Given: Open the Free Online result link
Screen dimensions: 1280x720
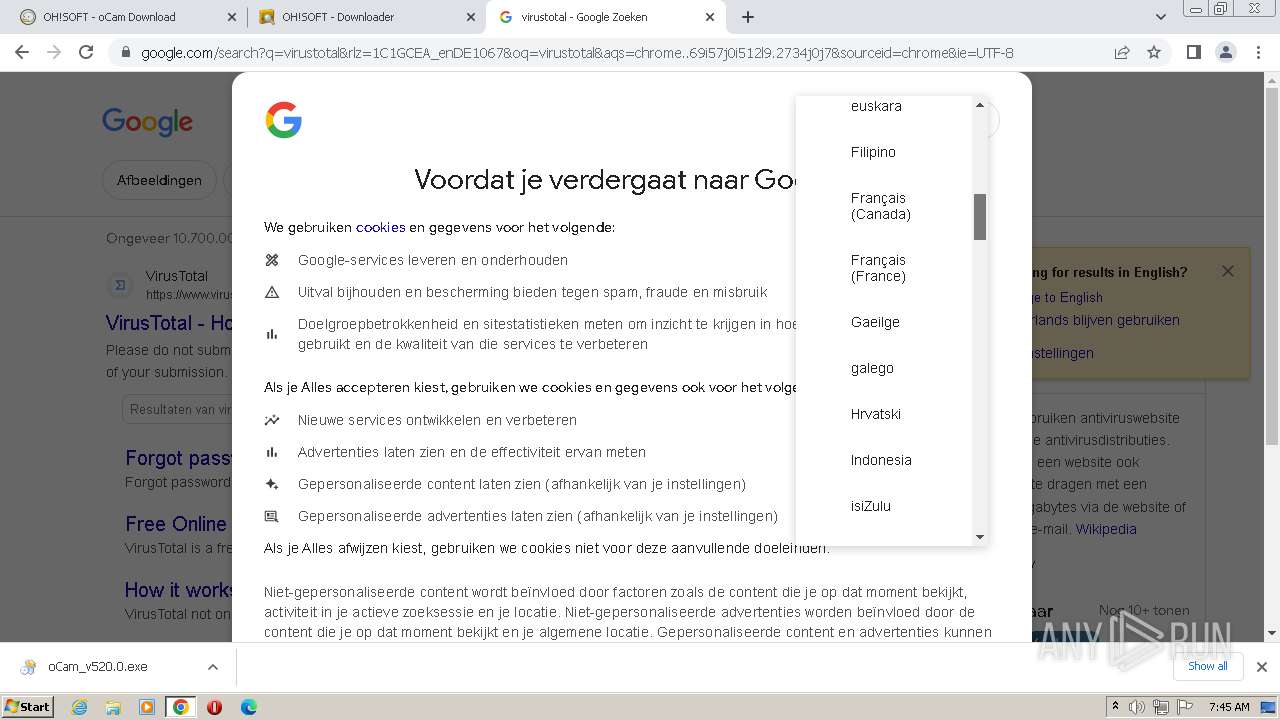Looking at the screenshot, I should 177,524.
